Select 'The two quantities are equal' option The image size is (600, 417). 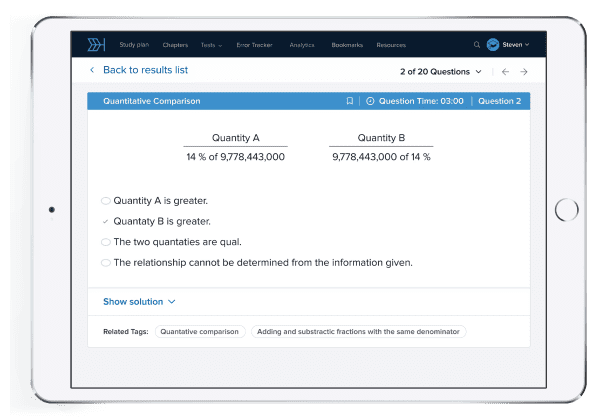[x=106, y=242]
